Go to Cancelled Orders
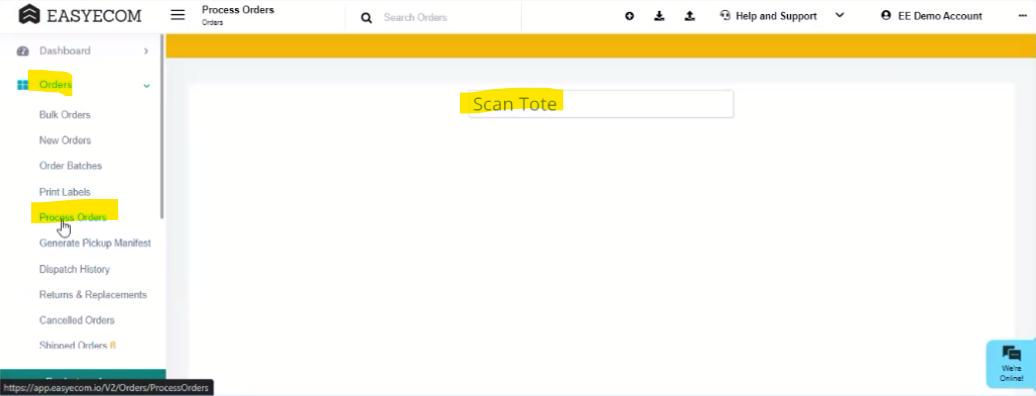Screen dimensions: 1036x396 [x=77, y=320]
